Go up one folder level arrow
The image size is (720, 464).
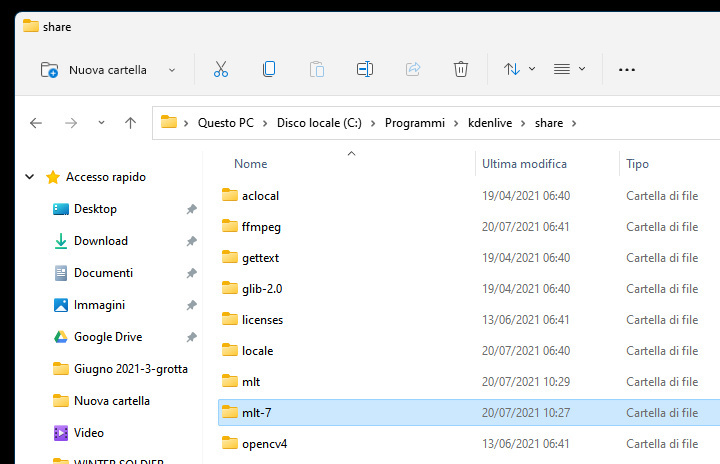[x=130, y=123]
